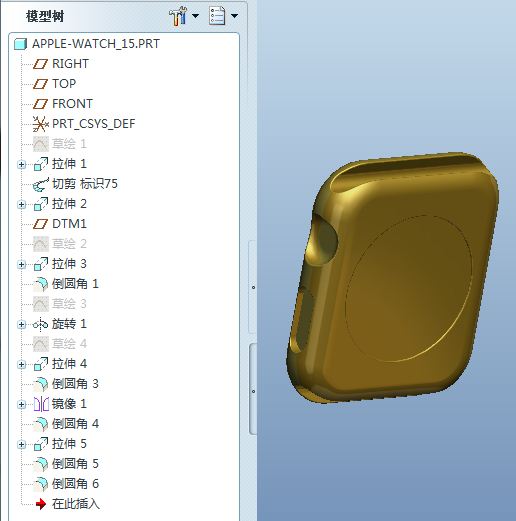Image resolution: width=516 pixels, height=521 pixels.
Task: Select the 拉伸 2 label
Action: [x=69, y=204]
